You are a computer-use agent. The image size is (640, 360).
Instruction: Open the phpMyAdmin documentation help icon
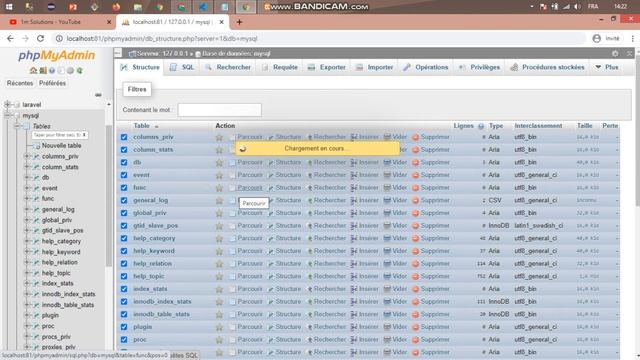52,71
